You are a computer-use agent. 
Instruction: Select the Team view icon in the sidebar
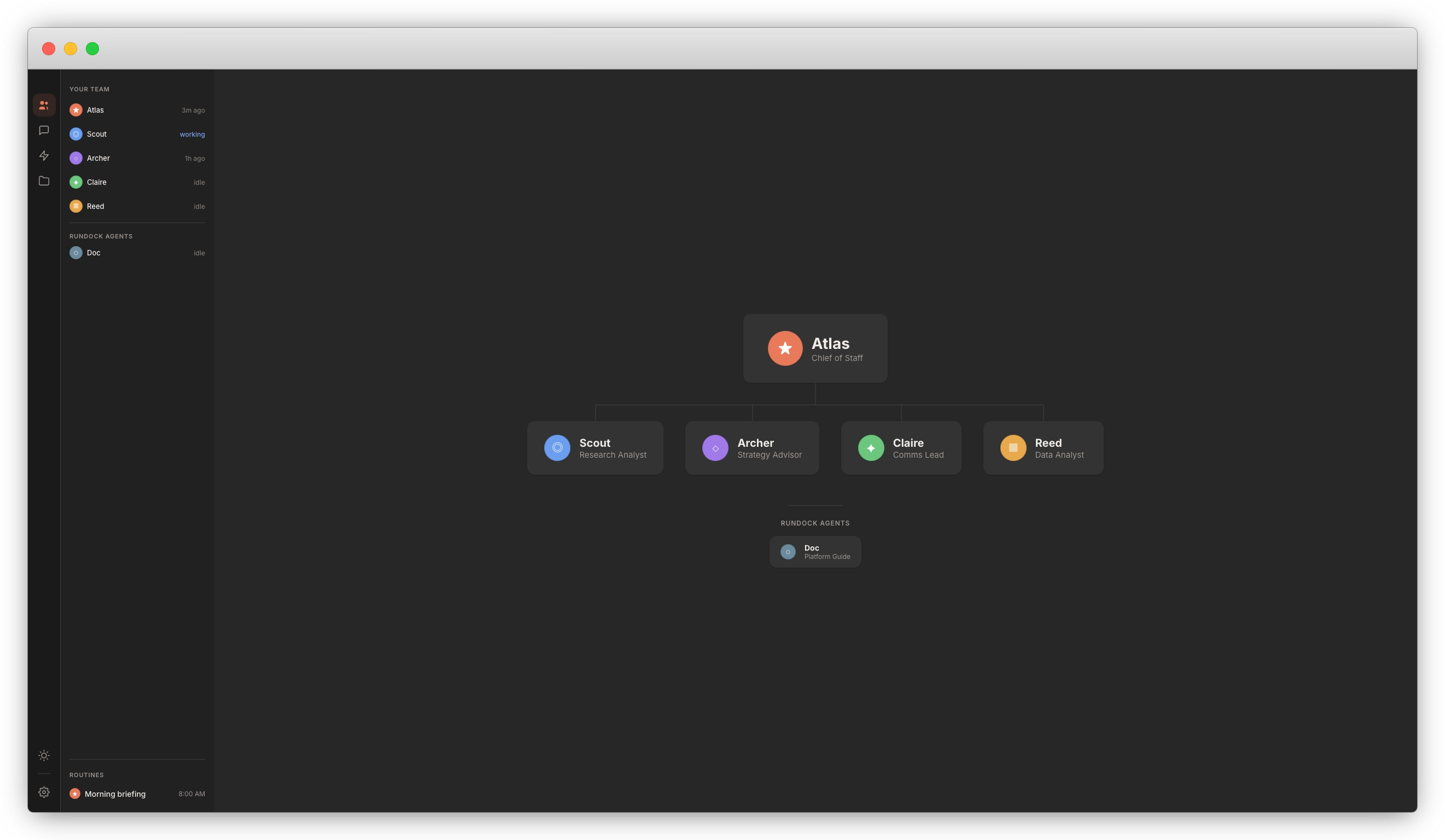tap(44, 105)
